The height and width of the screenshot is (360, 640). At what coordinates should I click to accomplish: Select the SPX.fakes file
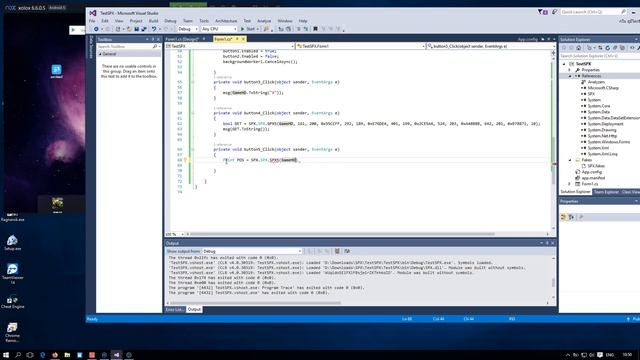click(596, 166)
